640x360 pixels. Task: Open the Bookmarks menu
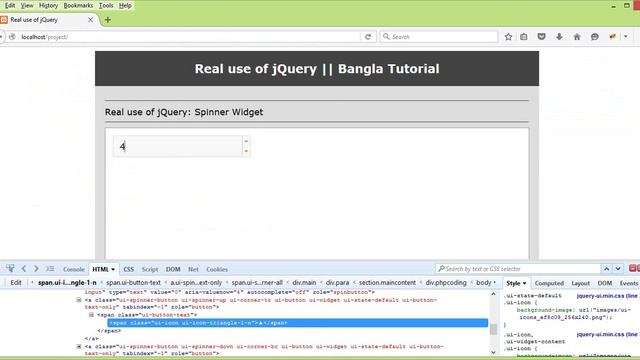click(x=78, y=6)
